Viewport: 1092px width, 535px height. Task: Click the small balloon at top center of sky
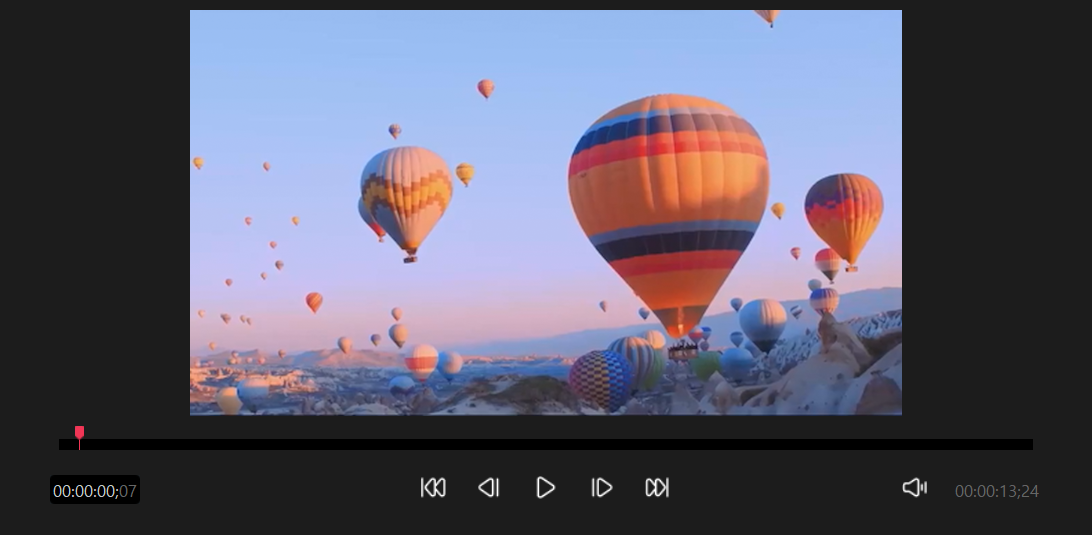coord(486,88)
